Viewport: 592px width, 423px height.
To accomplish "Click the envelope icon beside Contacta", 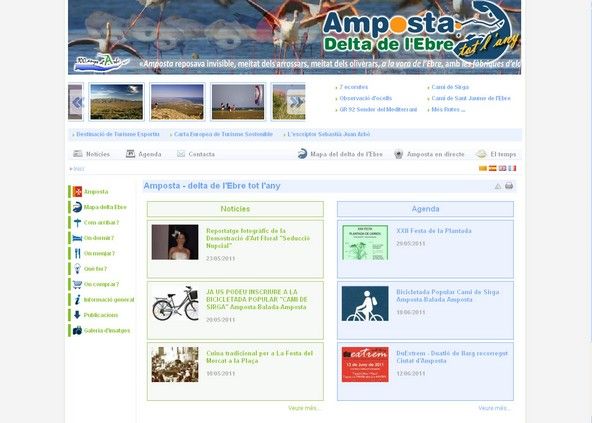I will pos(181,154).
